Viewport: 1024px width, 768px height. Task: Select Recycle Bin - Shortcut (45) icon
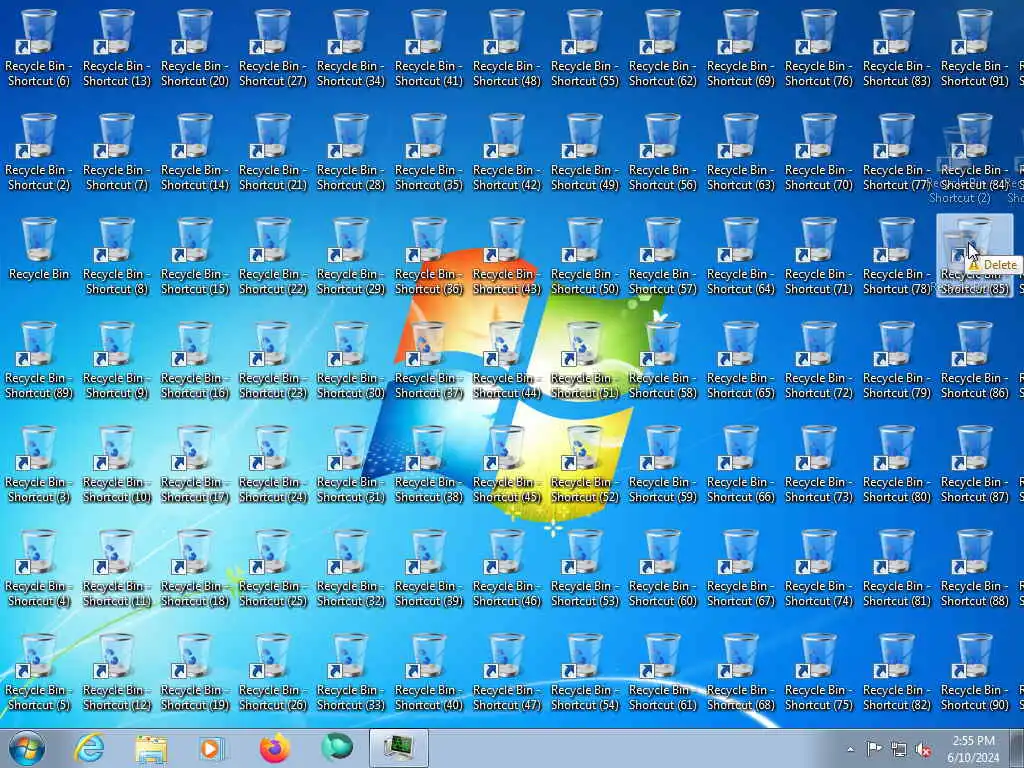(x=507, y=465)
